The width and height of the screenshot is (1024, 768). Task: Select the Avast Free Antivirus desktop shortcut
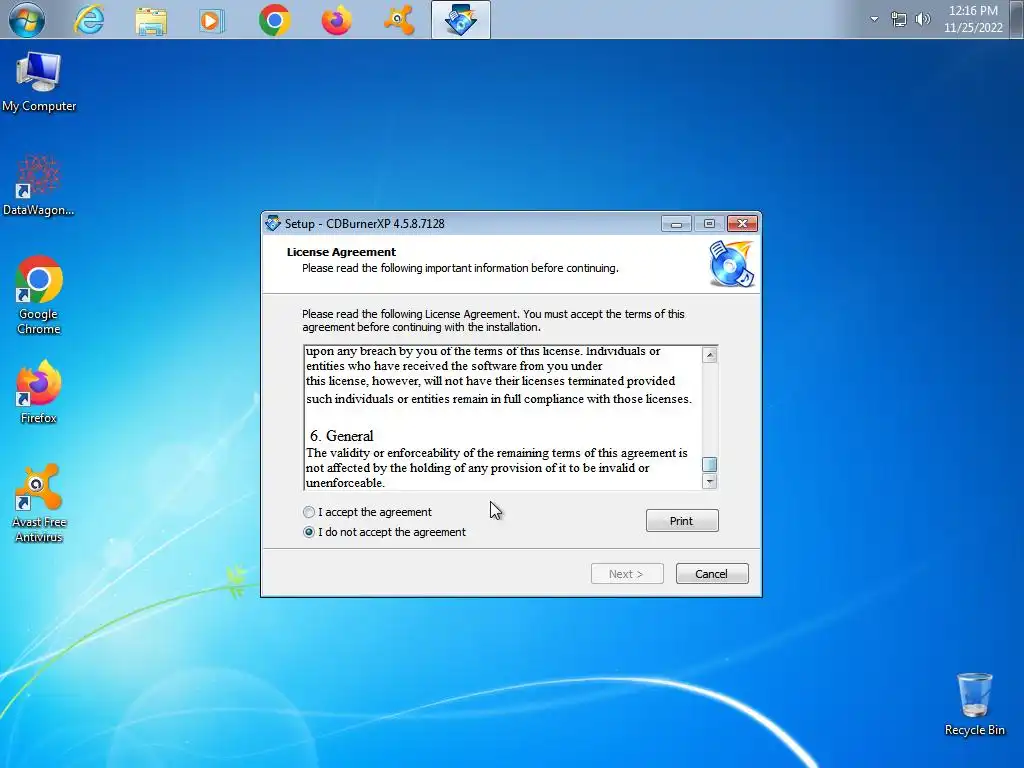39,503
